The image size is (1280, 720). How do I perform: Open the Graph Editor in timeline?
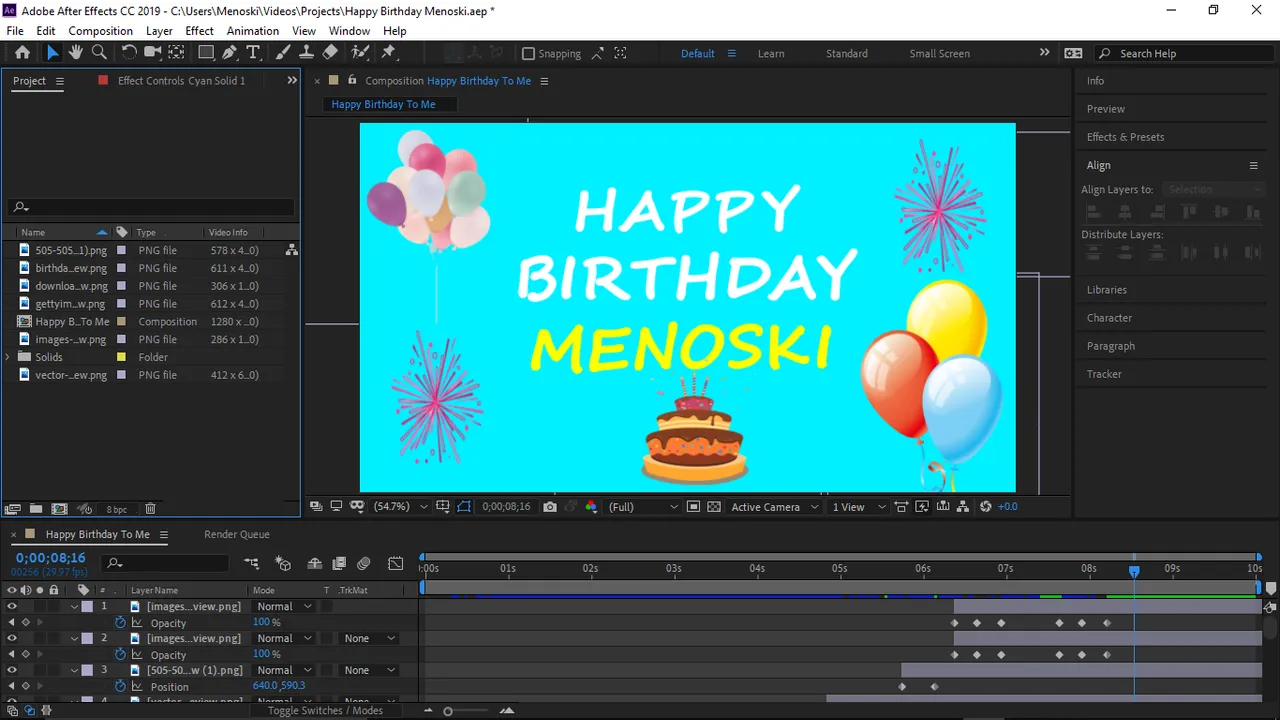(396, 564)
